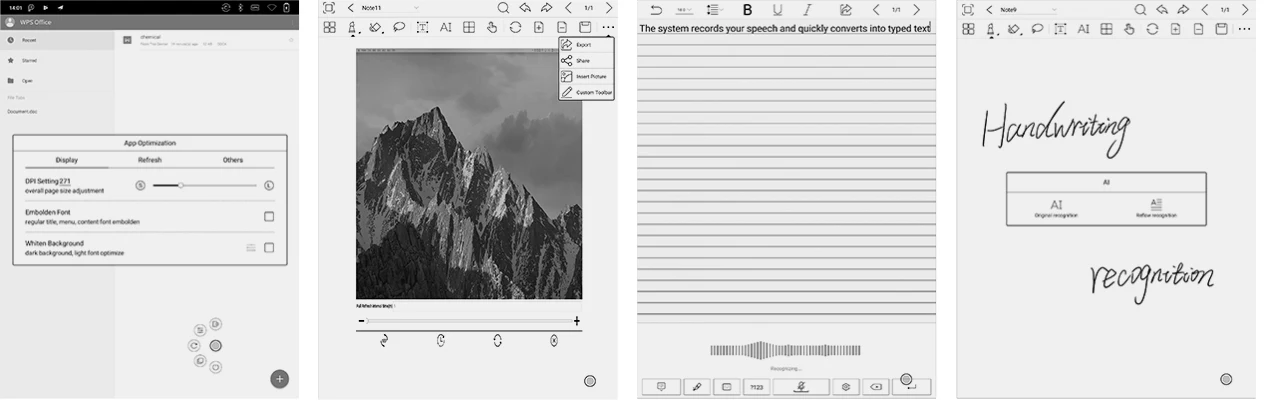Choose Share from the Note11 more menu
The width and height of the screenshot is (1267, 402).
click(x=586, y=61)
